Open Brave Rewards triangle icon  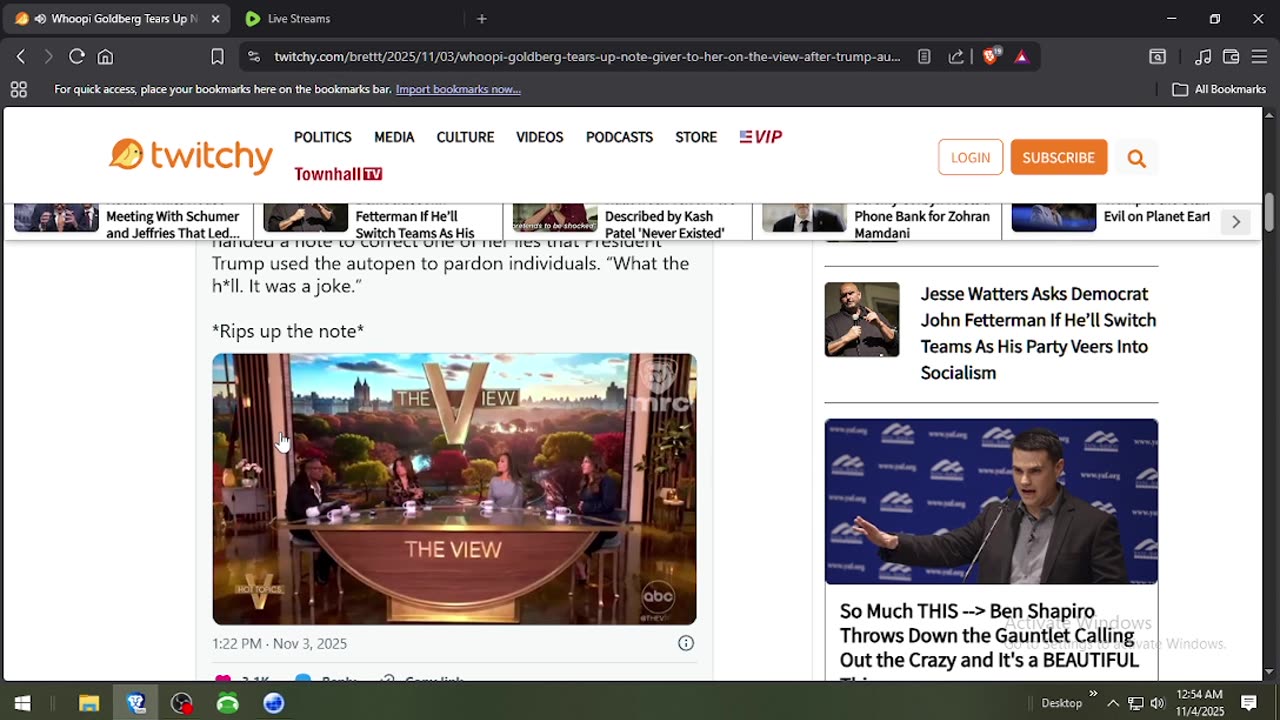pos(1021,57)
